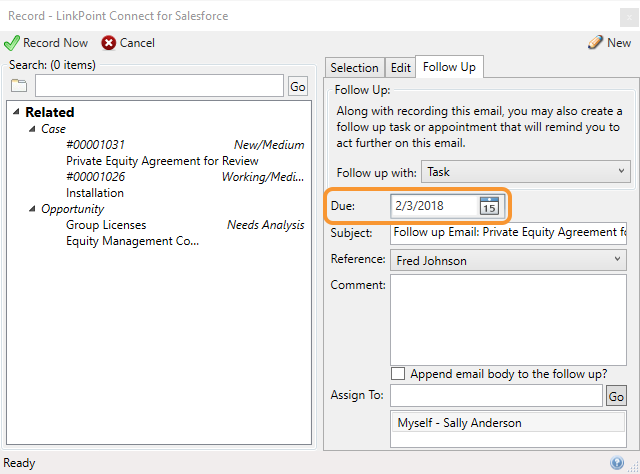The image size is (640, 474).
Task: Click the folder icon beside search box
Action: point(19,86)
